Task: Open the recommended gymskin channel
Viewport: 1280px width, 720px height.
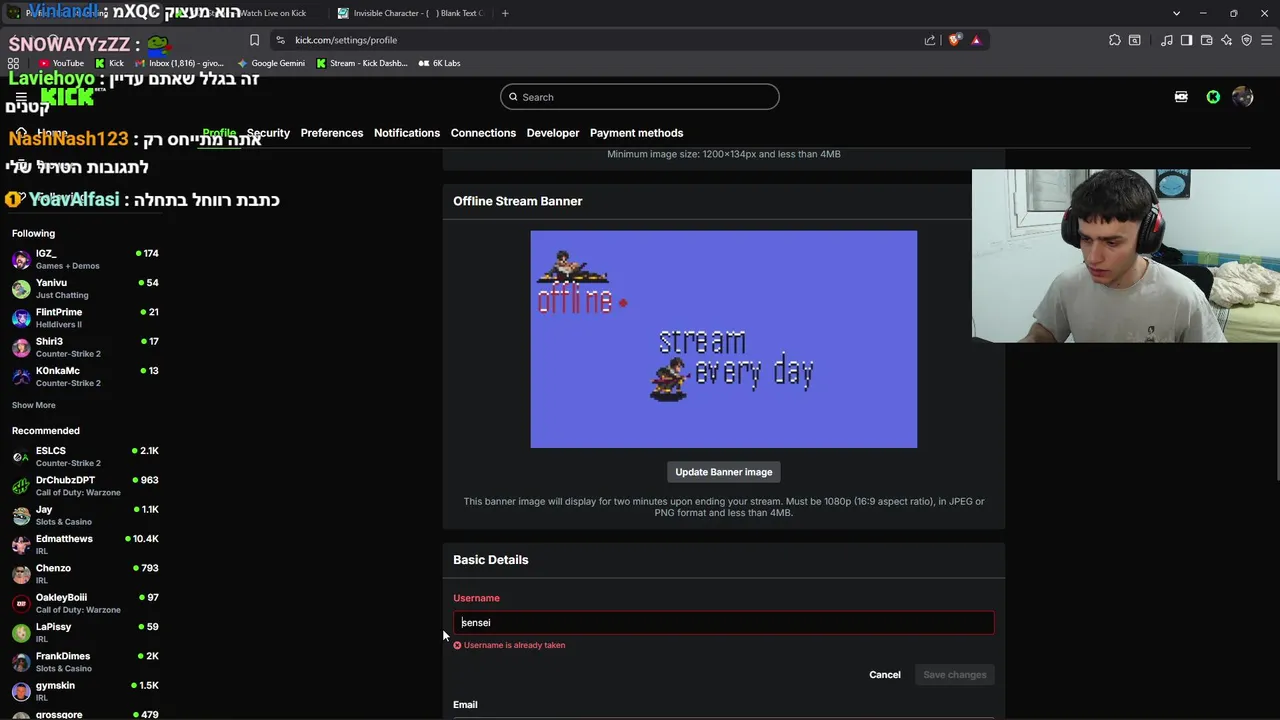Action: (85, 691)
